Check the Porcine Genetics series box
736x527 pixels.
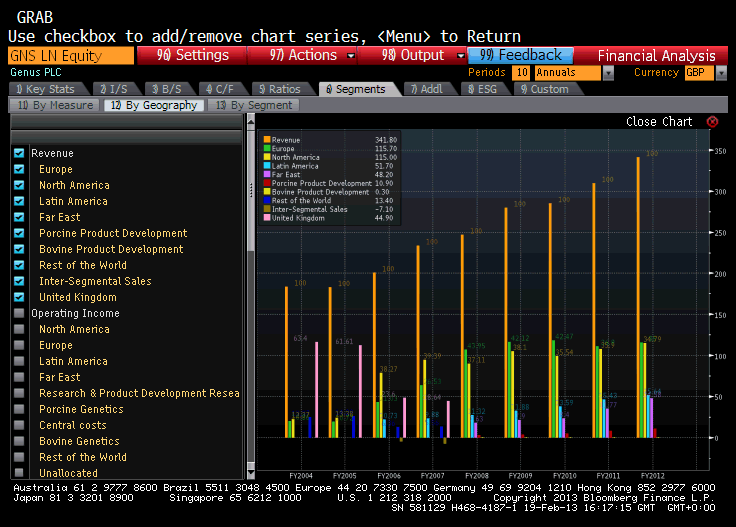19,410
